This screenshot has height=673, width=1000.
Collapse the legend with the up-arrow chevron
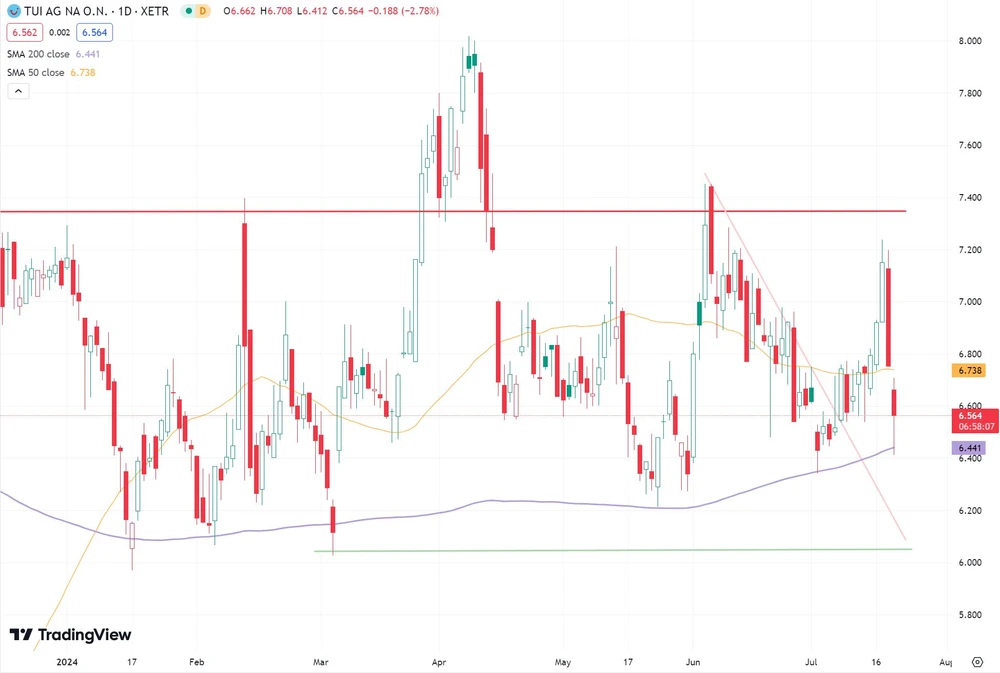point(17,90)
